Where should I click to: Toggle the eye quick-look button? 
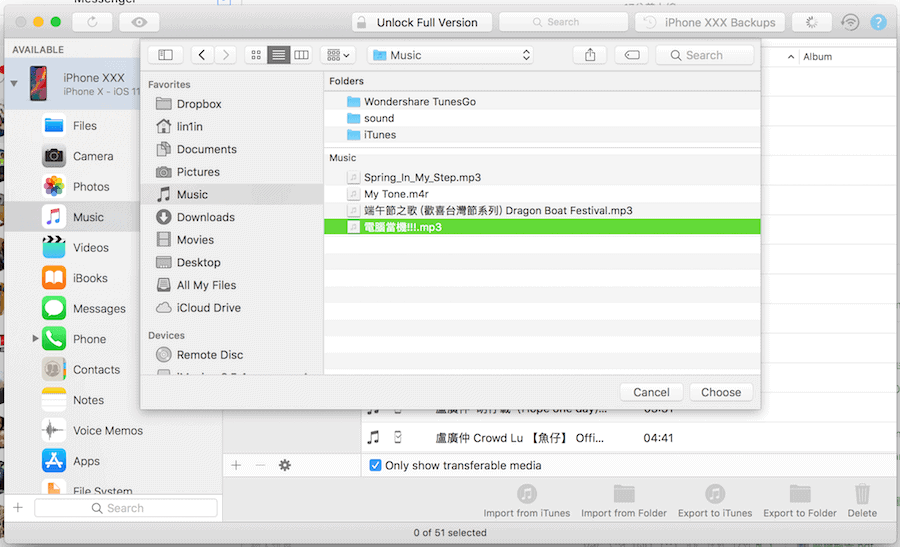(139, 22)
